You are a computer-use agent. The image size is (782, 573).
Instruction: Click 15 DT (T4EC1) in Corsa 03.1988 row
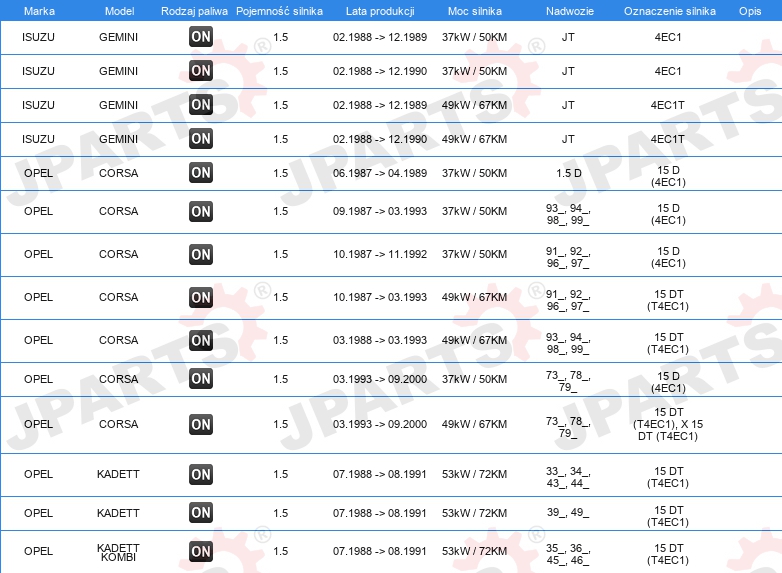(668, 343)
